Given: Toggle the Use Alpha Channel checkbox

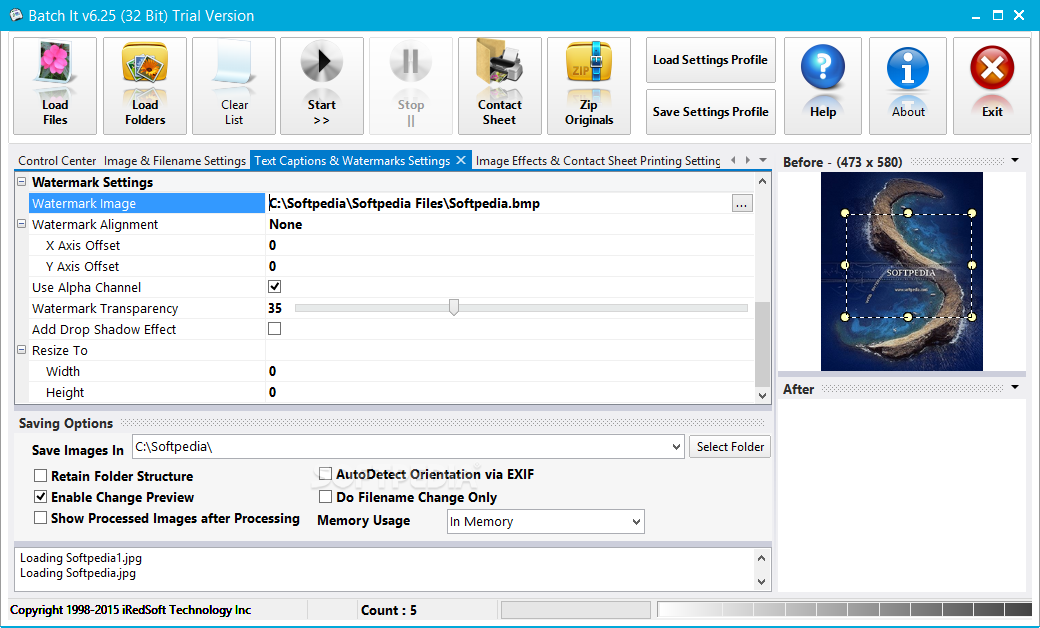Looking at the screenshot, I should [274, 286].
